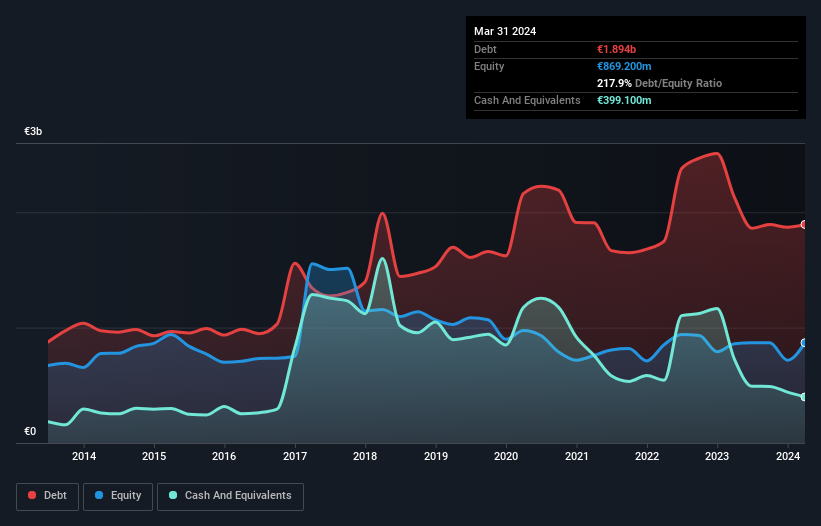
Task: Click the €0 y-axis label
Action: click(30, 431)
